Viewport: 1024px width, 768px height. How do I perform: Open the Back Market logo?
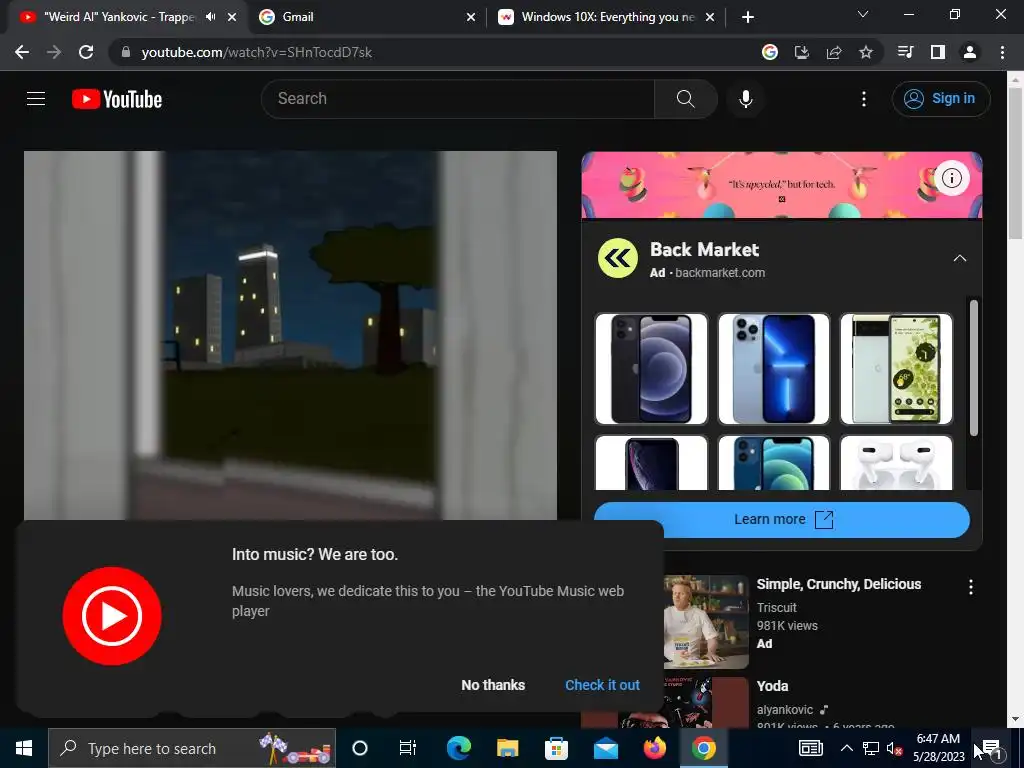coord(618,259)
